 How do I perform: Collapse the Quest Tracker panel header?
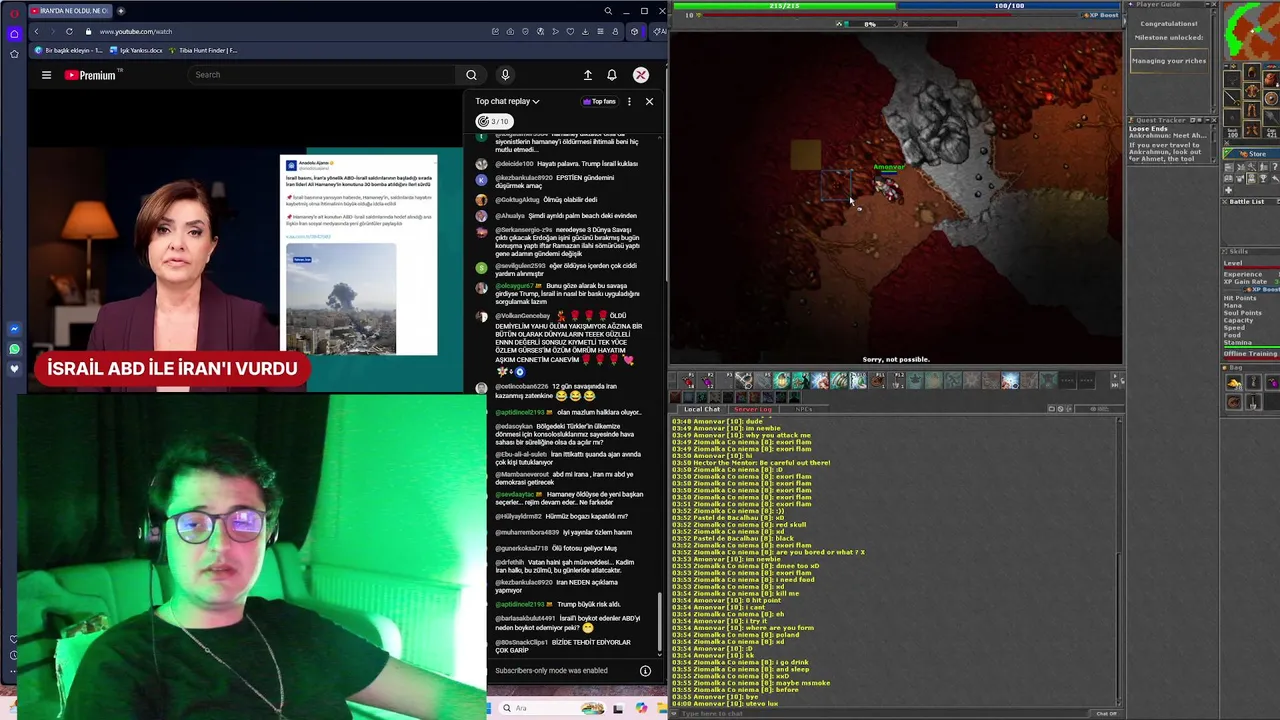click(x=1172, y=120)
